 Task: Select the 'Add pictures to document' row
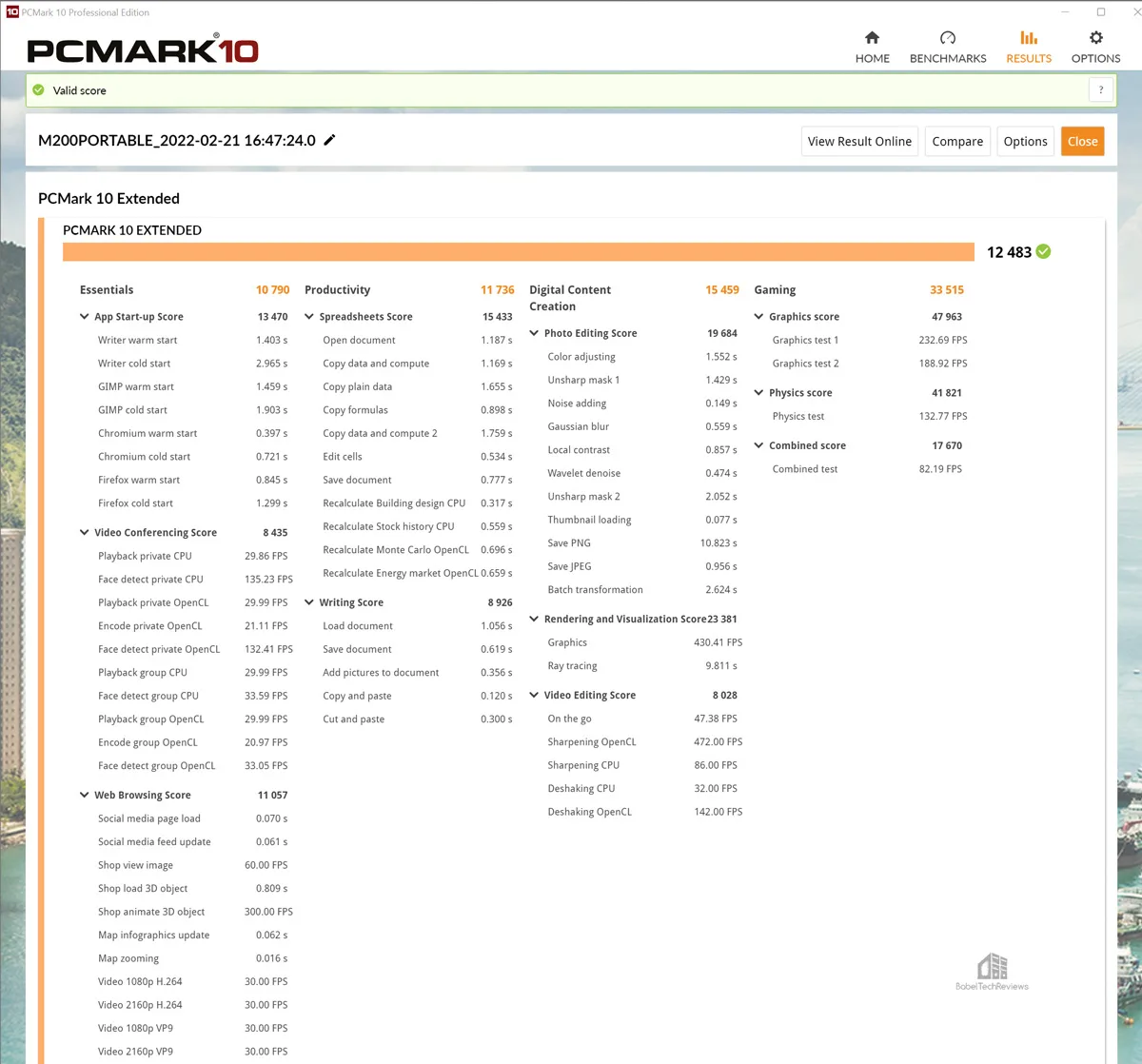point(417,673)
